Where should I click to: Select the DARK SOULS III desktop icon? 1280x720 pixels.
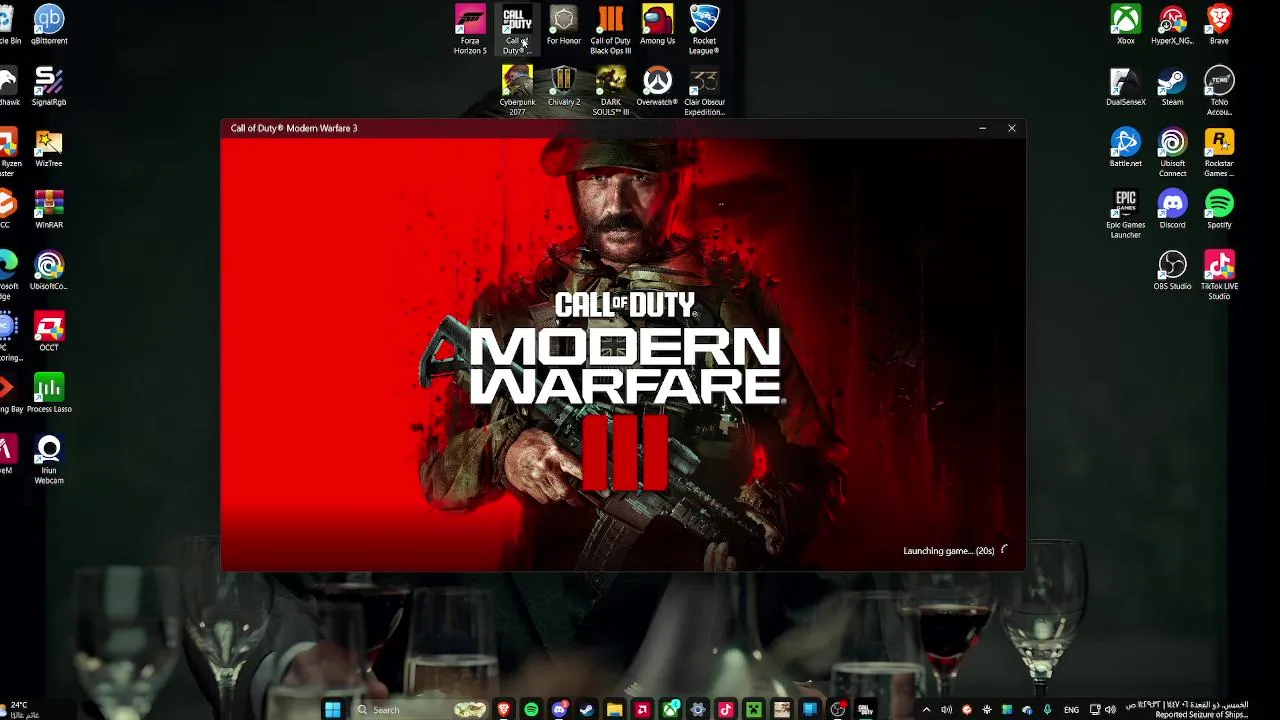(610, 91)
